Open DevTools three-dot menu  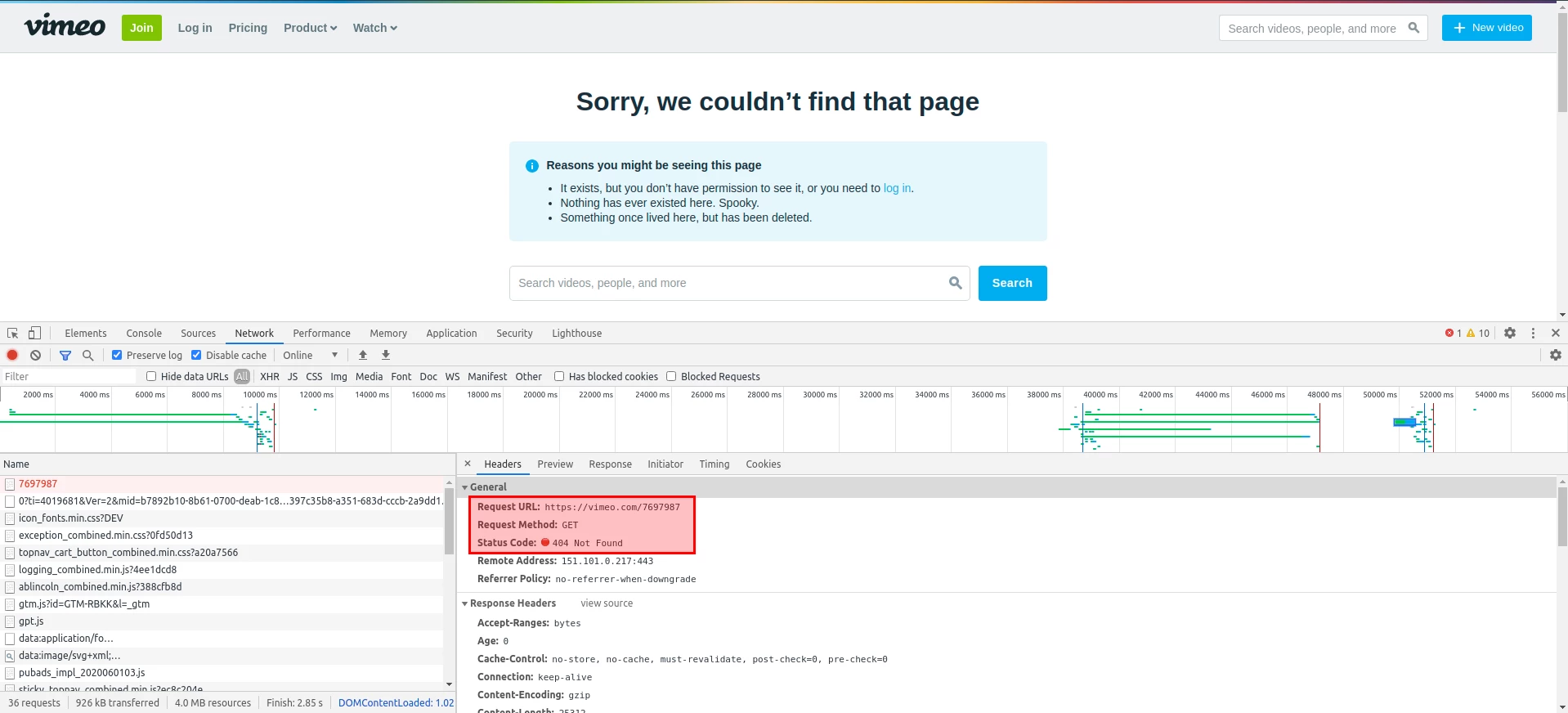[x=1533, y=333]
